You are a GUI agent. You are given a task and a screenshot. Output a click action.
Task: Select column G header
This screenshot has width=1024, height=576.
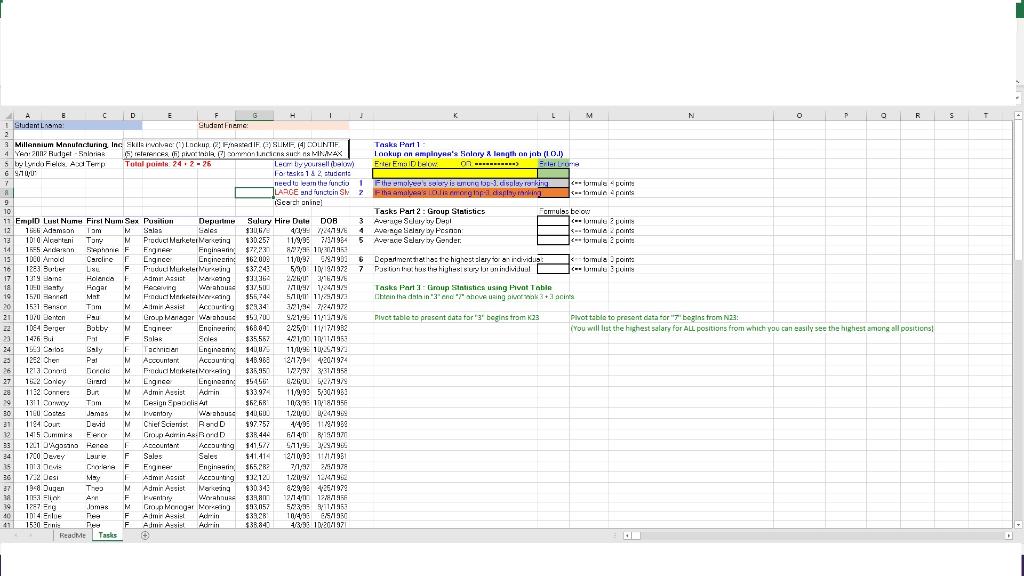256,115
